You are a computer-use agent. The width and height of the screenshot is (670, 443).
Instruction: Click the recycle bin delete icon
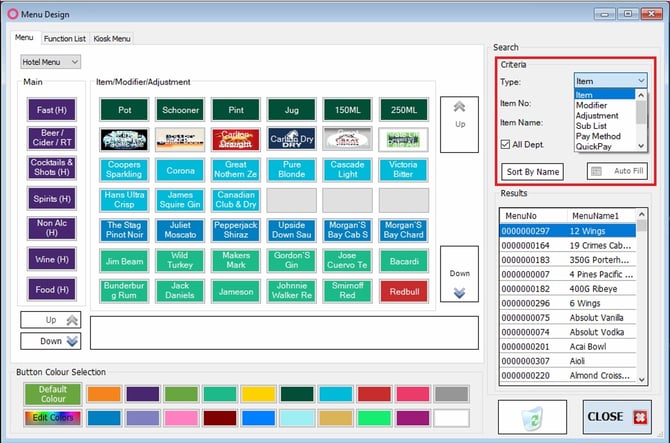(532, 417)
